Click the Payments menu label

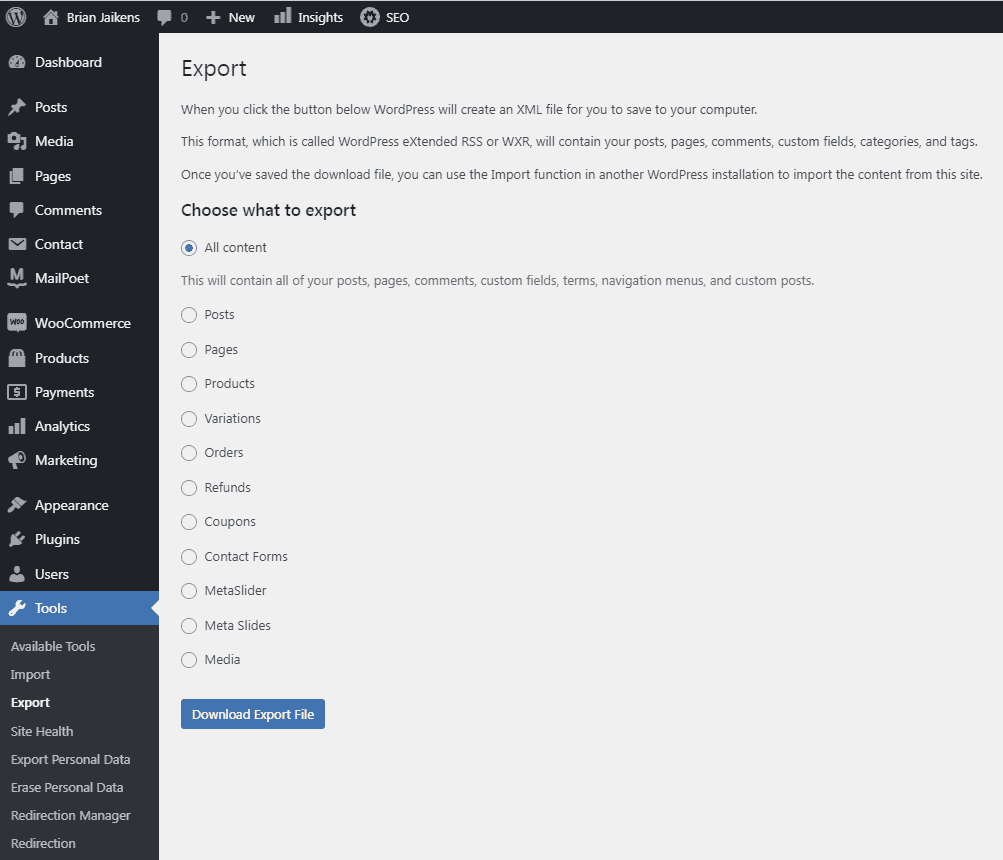(64, 392)
